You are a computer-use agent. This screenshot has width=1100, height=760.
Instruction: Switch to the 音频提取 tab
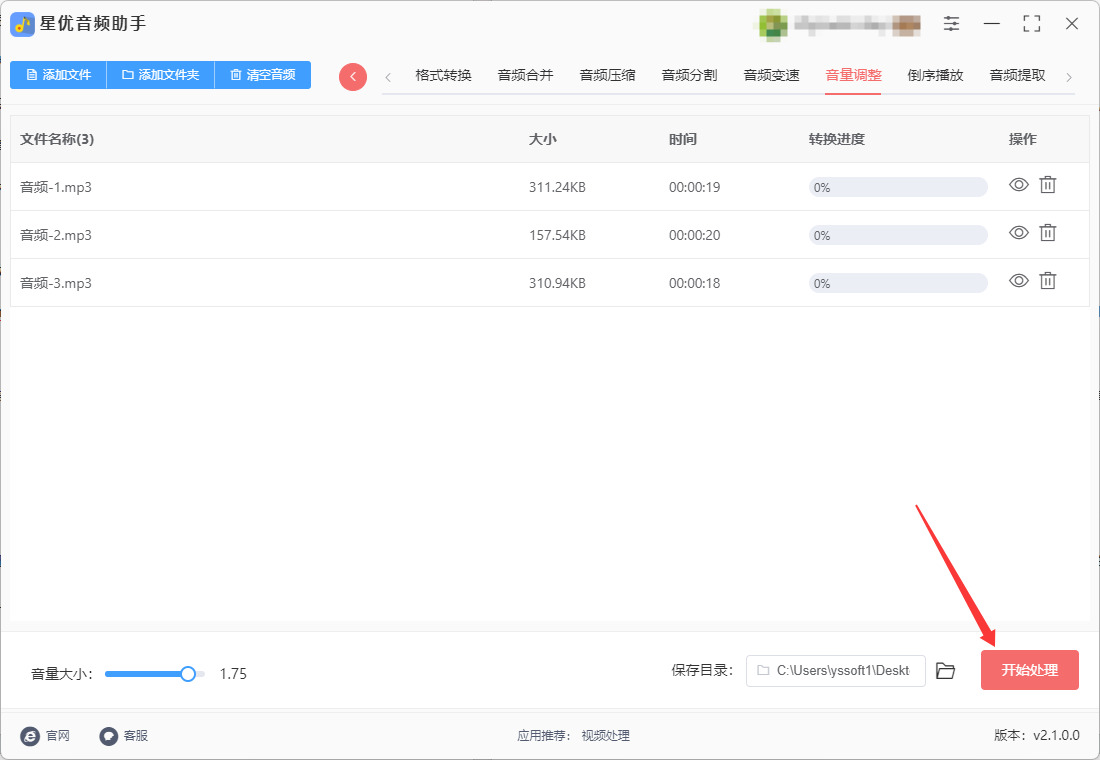[x=1017, y=75]
